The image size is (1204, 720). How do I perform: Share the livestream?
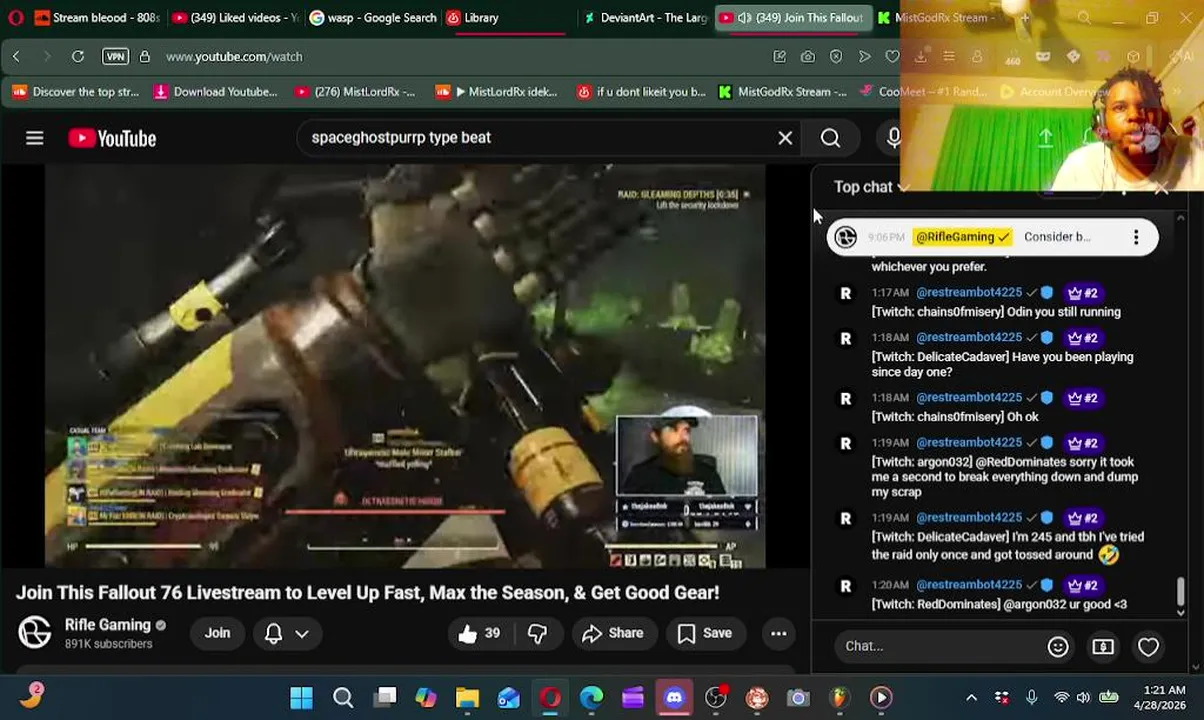(x=612, y=633)
